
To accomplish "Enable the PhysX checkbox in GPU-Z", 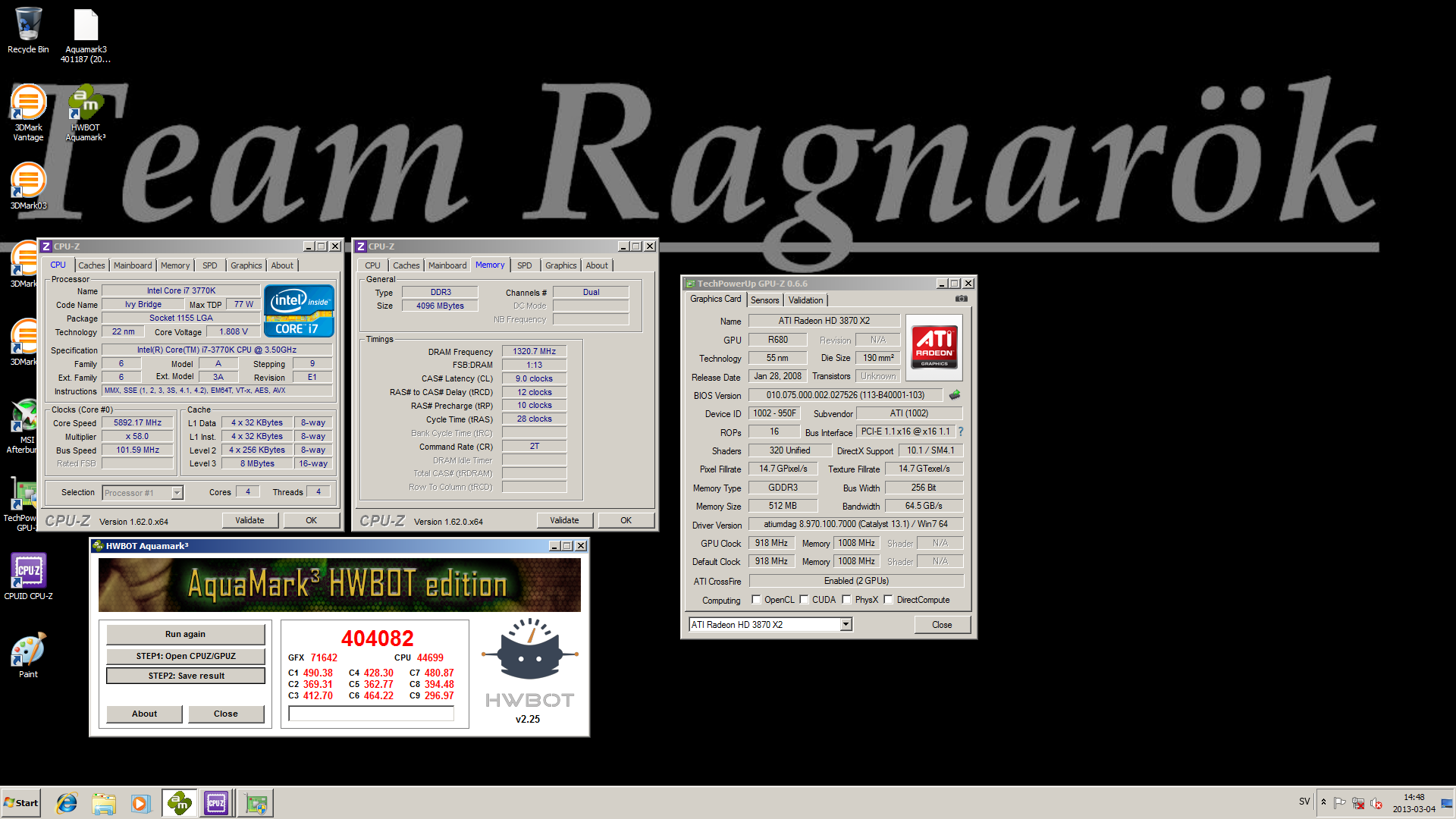I will (846, 600).
